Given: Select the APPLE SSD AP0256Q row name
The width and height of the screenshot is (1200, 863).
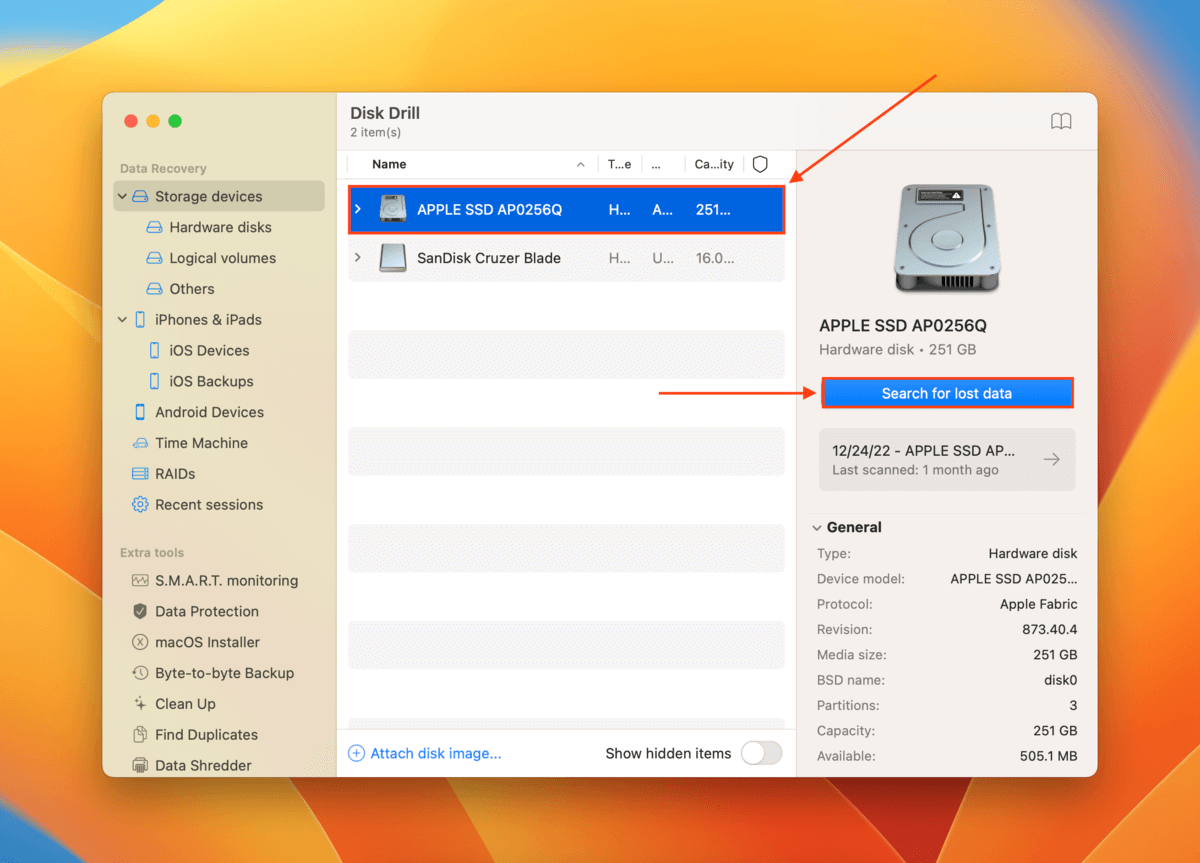Looking at the screenshot, I should click(489, 210).
